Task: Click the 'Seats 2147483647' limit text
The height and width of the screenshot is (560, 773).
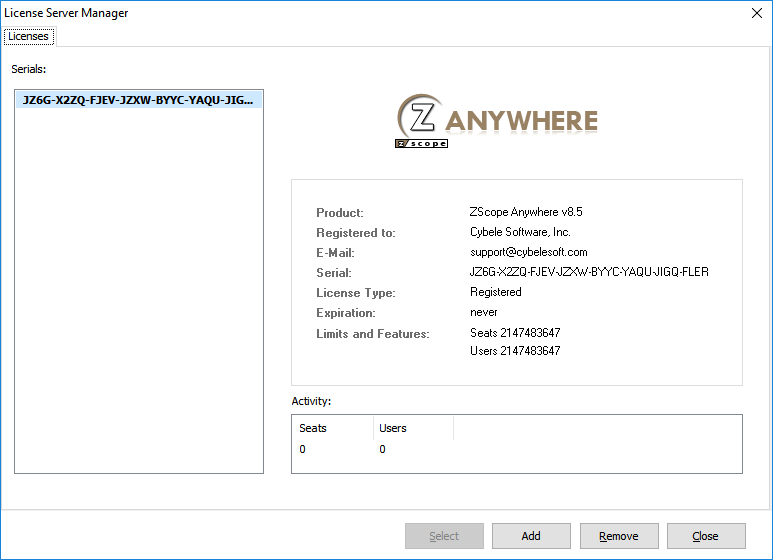Action: [x=515, y=333]
